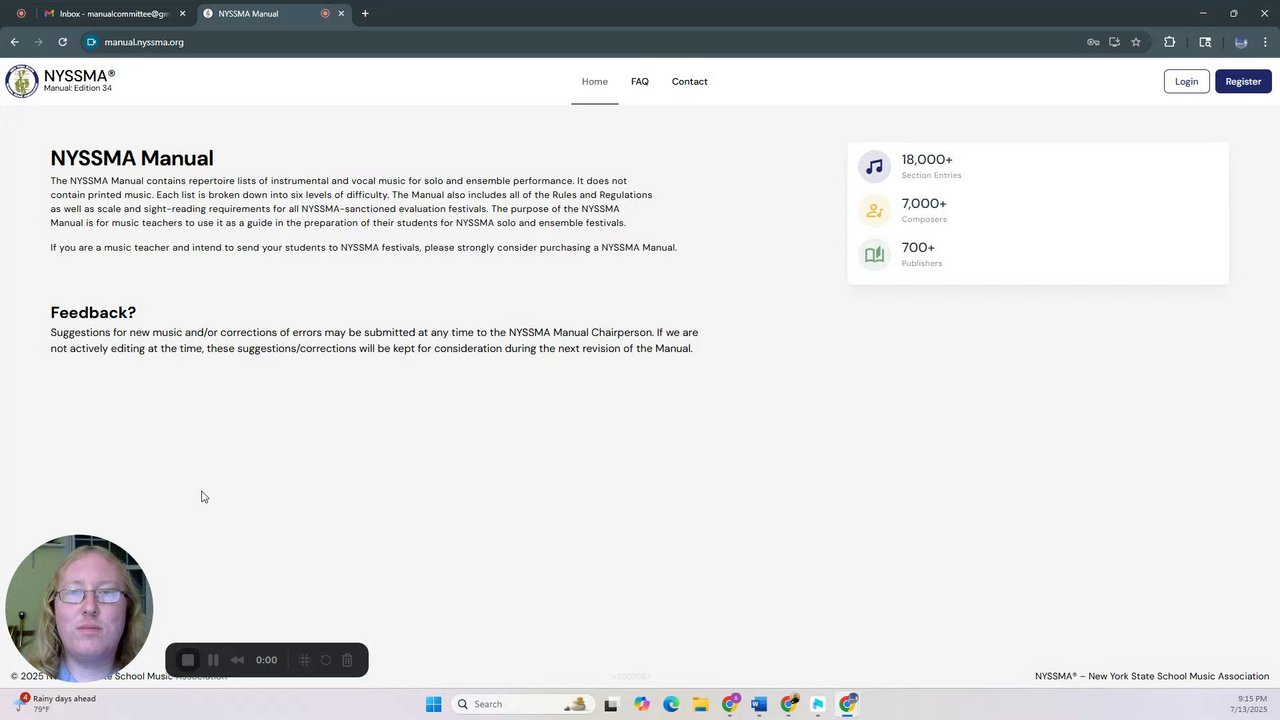Switch to the Gmail Inbox tab
1280x720 pixels.
(x=113, y=14)
